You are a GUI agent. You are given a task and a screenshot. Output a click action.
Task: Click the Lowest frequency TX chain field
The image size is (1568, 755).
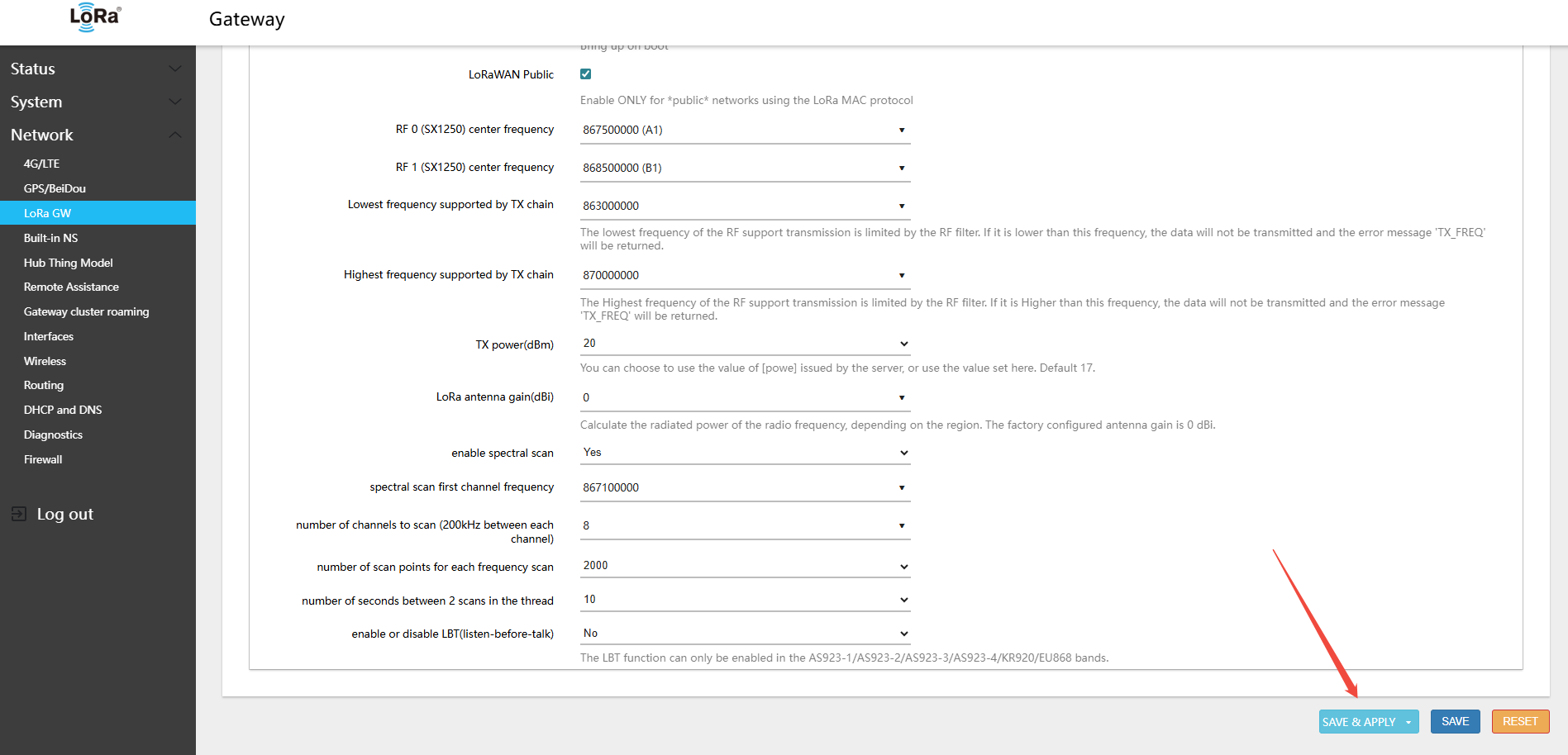point(744,206)
